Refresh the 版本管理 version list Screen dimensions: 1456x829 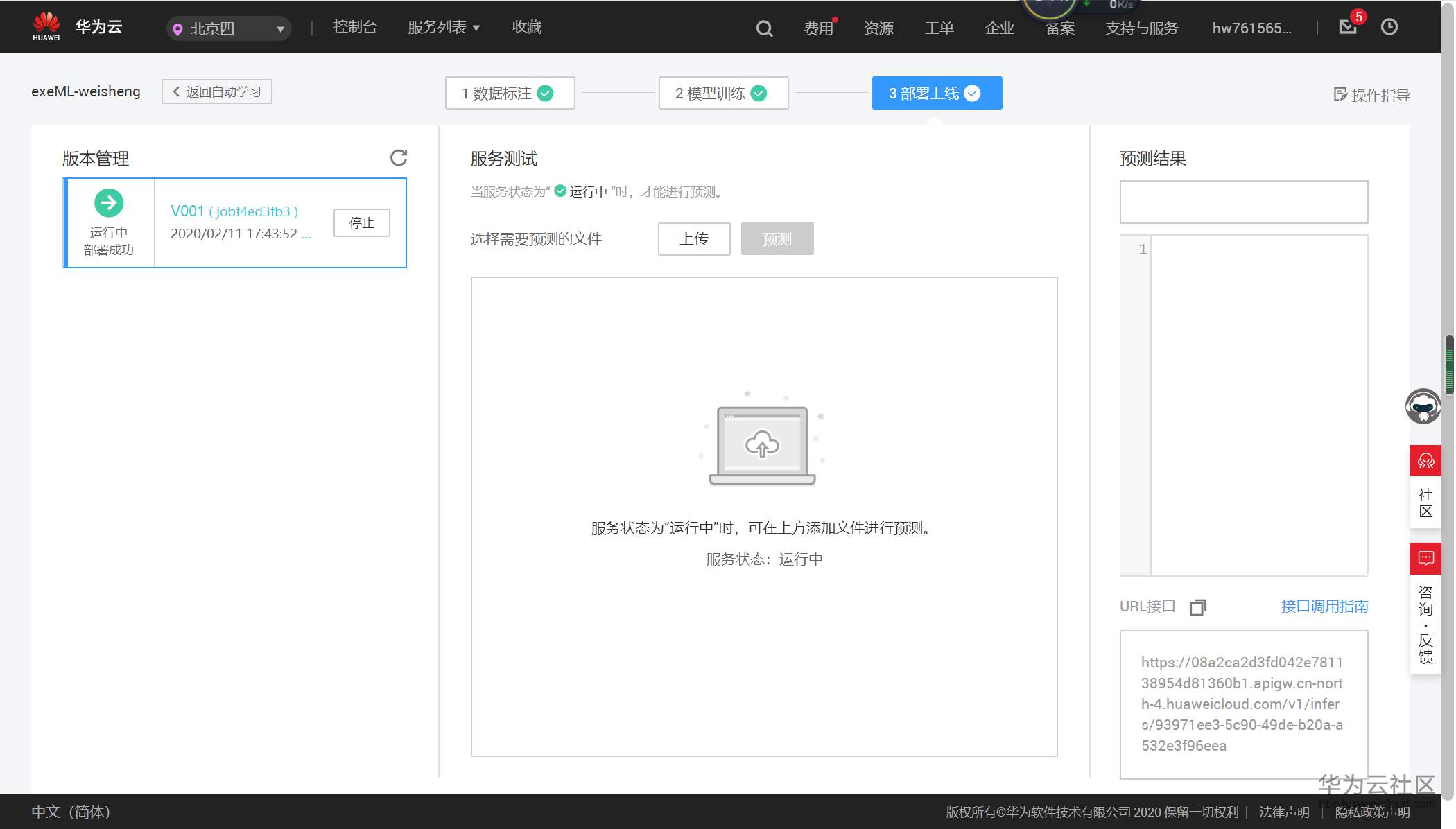coord(397,158)
